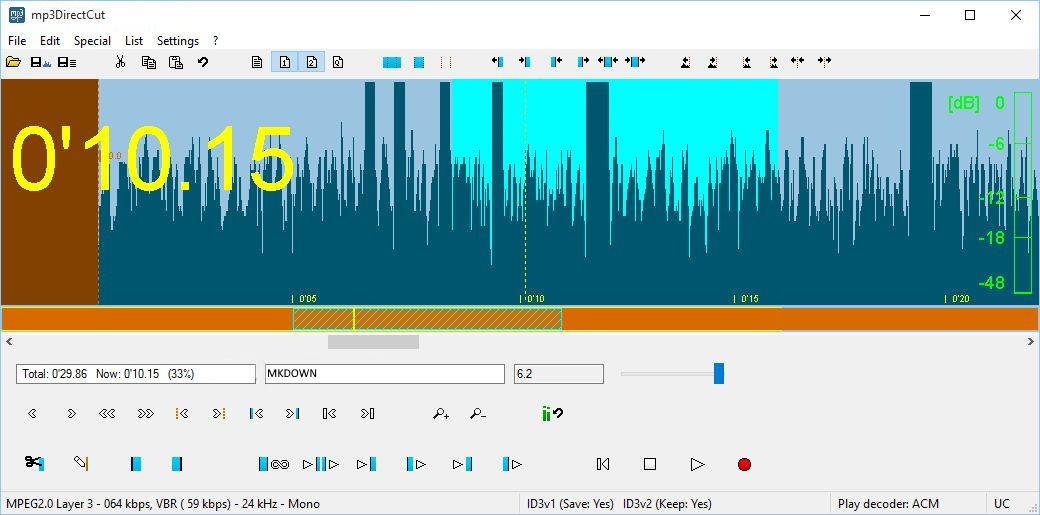The width and height of the screenshot is (1040, 515).
Task: Step forward with the single right chevron
Action: click(x=72, y=413)
